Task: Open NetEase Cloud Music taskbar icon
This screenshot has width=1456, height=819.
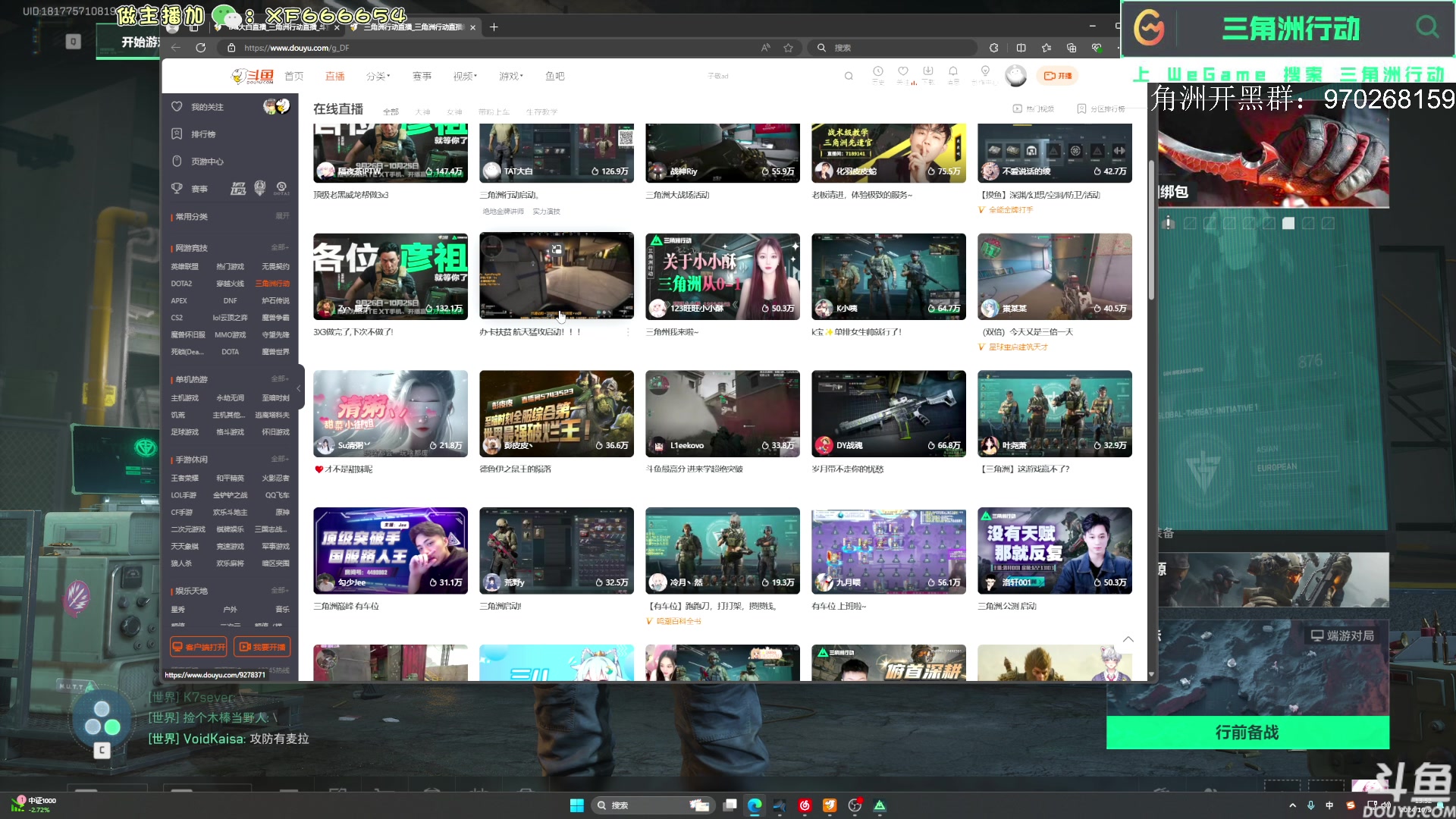Action: 805,805
